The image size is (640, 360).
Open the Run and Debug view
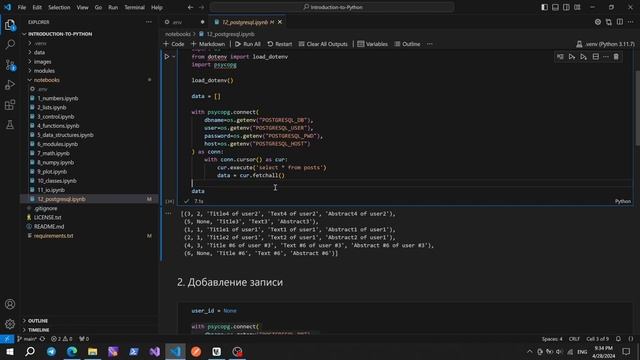pos(10,84)
